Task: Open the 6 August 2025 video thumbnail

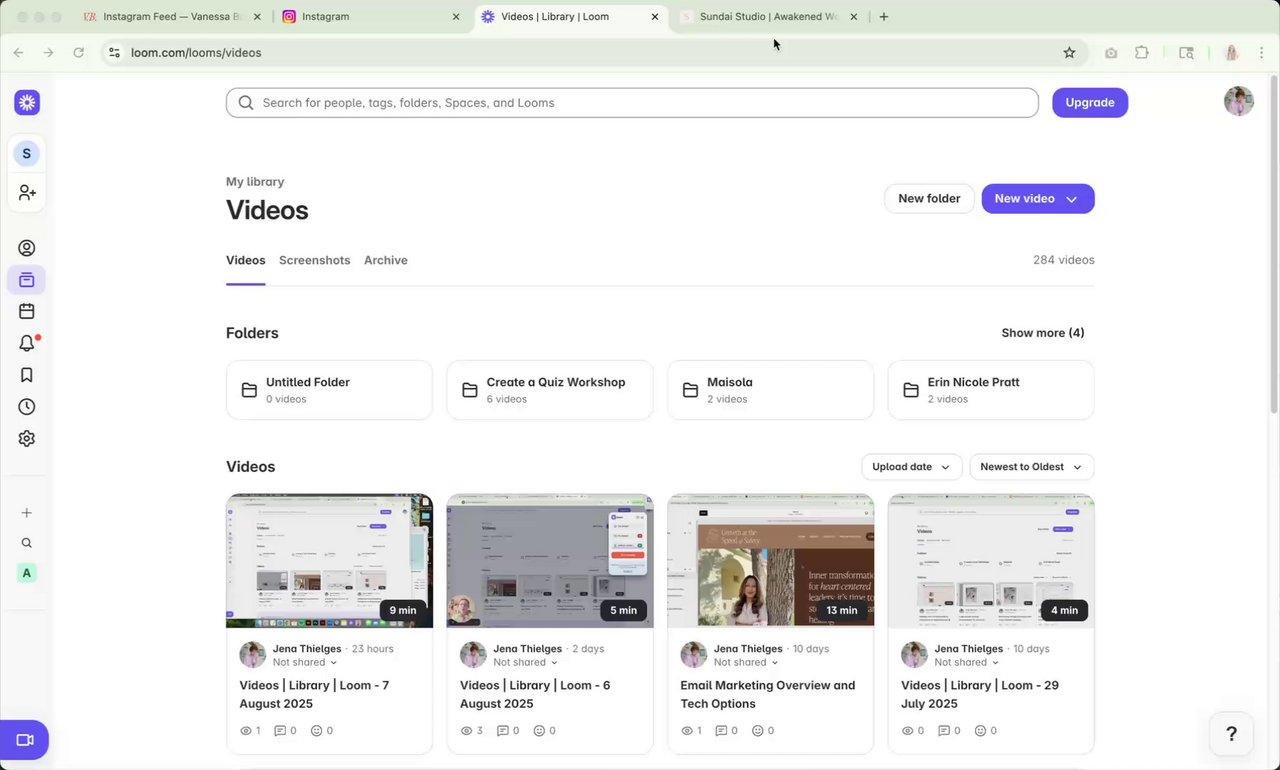Action: [x=550, y=561]
